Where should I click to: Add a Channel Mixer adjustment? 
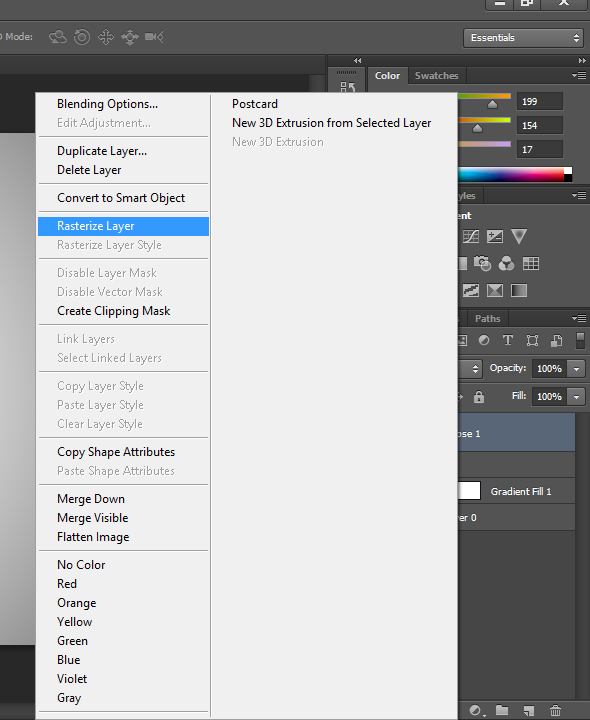[506, 264]
